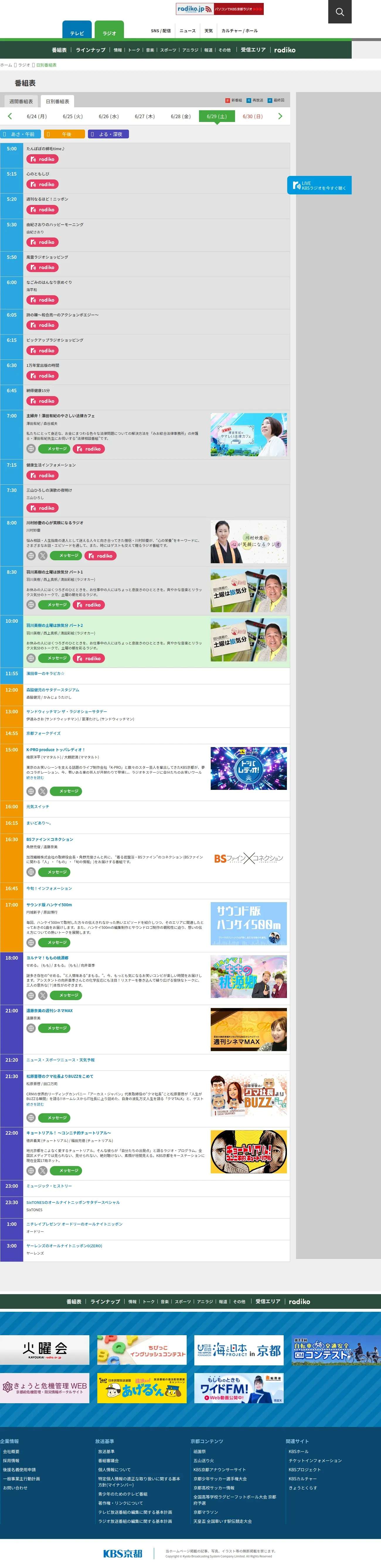
Task: Expand 続きを読む for 21:30 クマ社長よりBUZZ
Action: click(35, 1104)
